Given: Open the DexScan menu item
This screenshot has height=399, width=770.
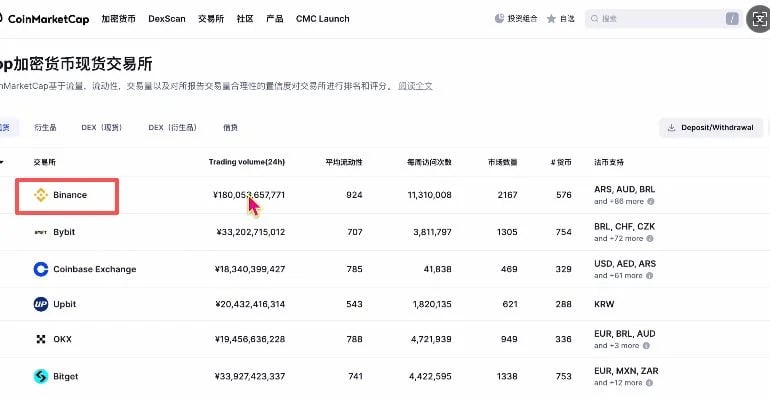Looking at the screenshot, I should [x=167, y=19].
